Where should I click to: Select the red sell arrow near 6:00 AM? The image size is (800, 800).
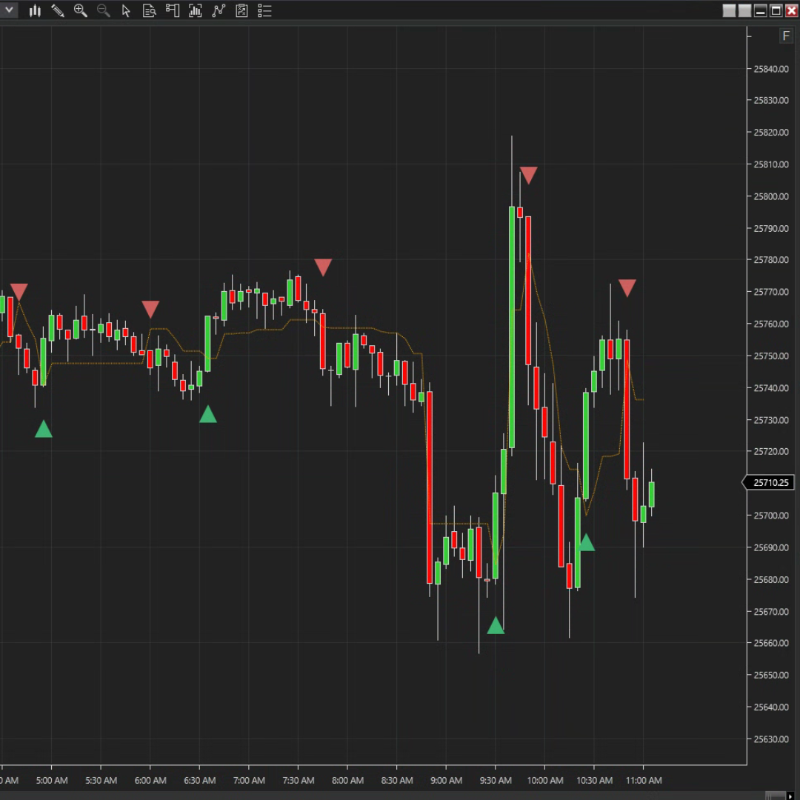[151, 309]
